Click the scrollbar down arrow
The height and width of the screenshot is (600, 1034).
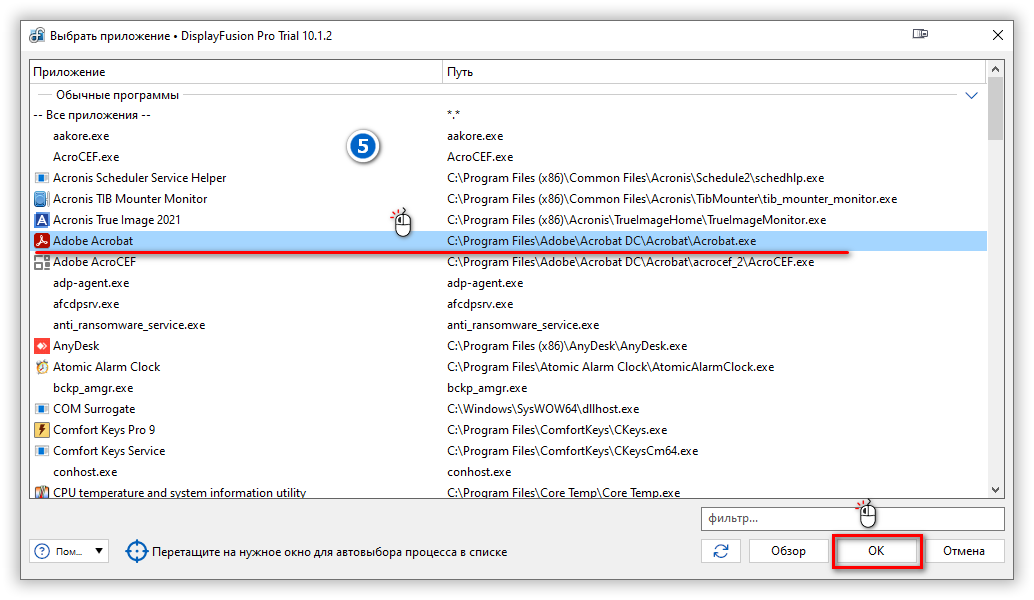996,490
